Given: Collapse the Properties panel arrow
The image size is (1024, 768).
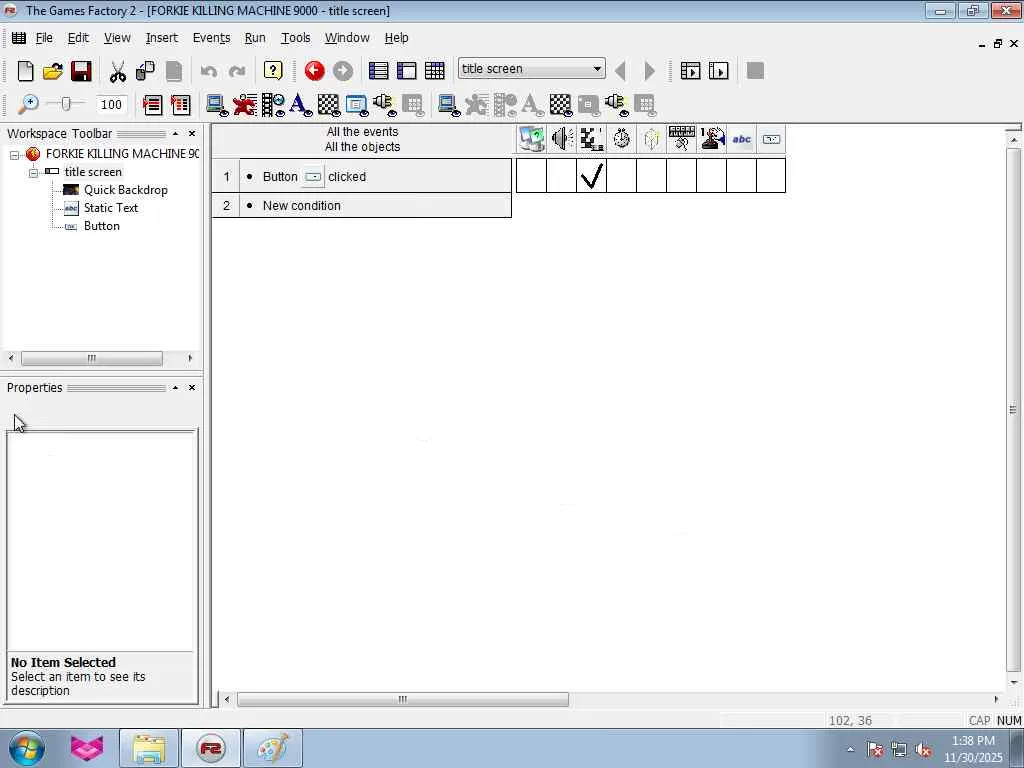Looking at the screenshot, I should coord(175,387).
